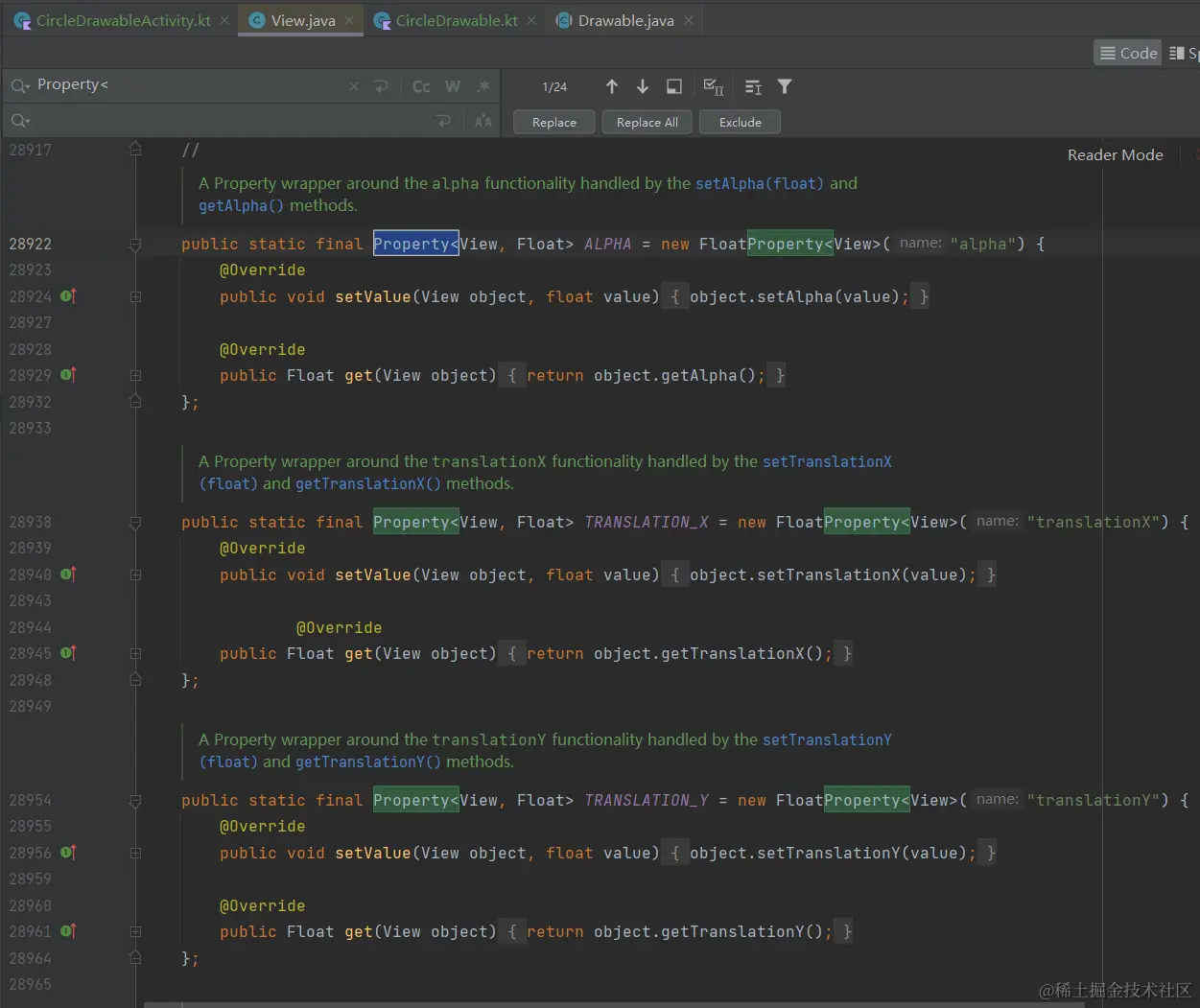Click the TRANSLATION_Y constant name
Screen dimensions: 1200x1008
pos(647,800)
